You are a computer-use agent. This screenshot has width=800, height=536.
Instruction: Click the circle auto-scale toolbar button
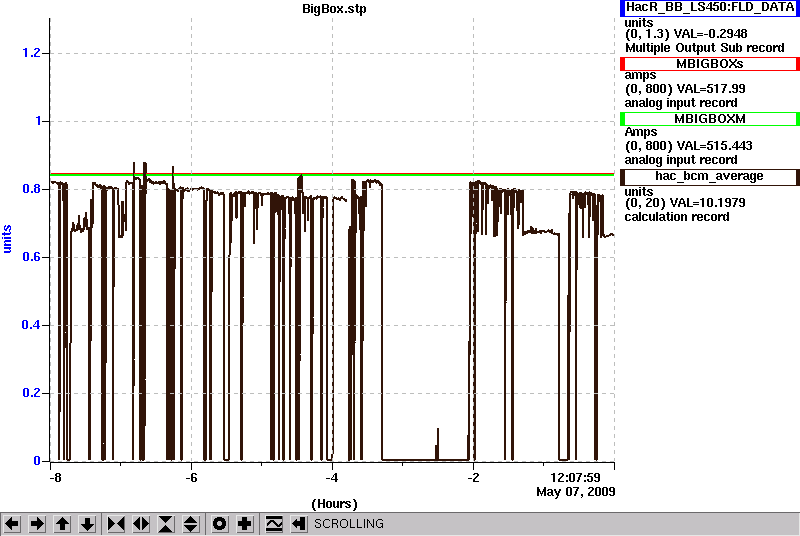coord(219,524)
